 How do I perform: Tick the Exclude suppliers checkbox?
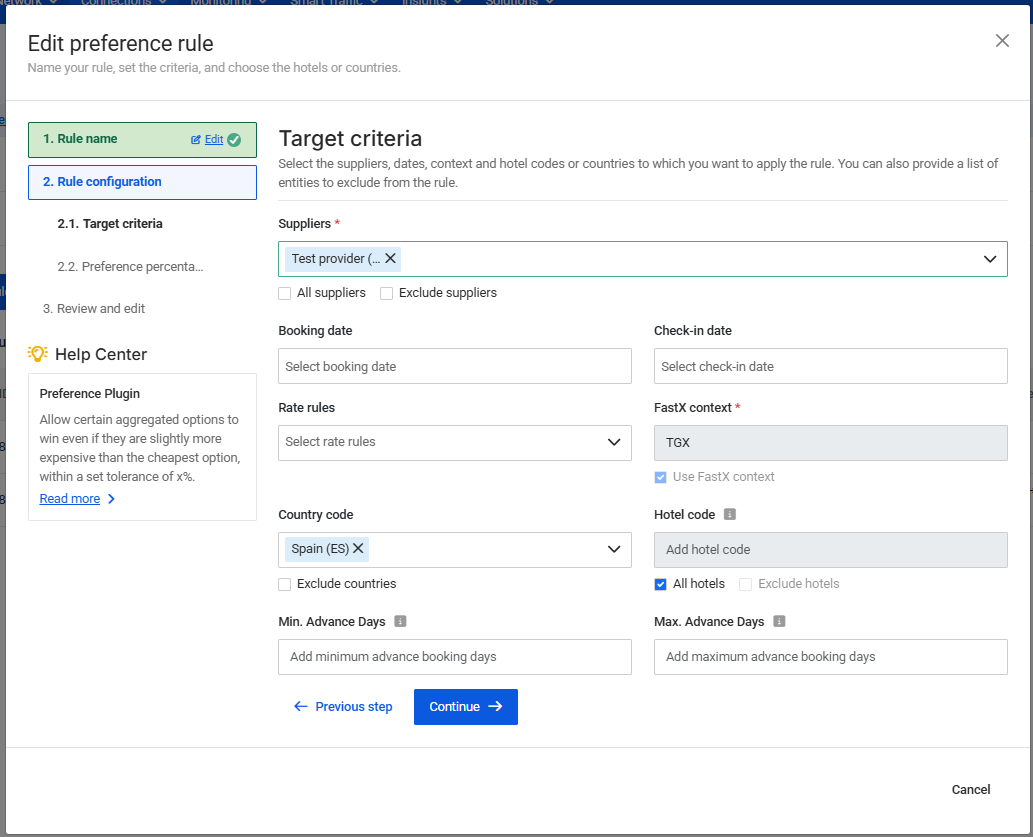386,294
